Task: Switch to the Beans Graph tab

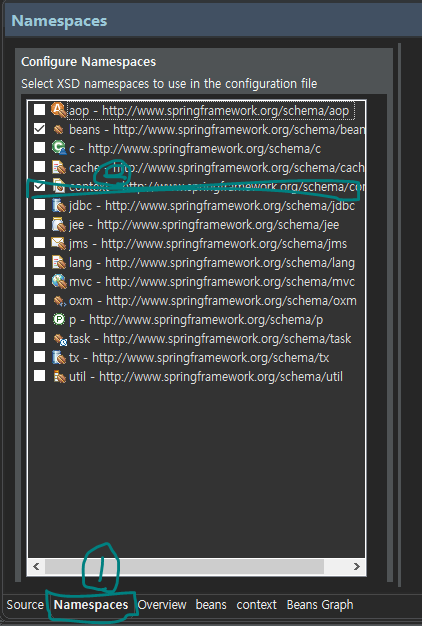Action: (320, 604)
